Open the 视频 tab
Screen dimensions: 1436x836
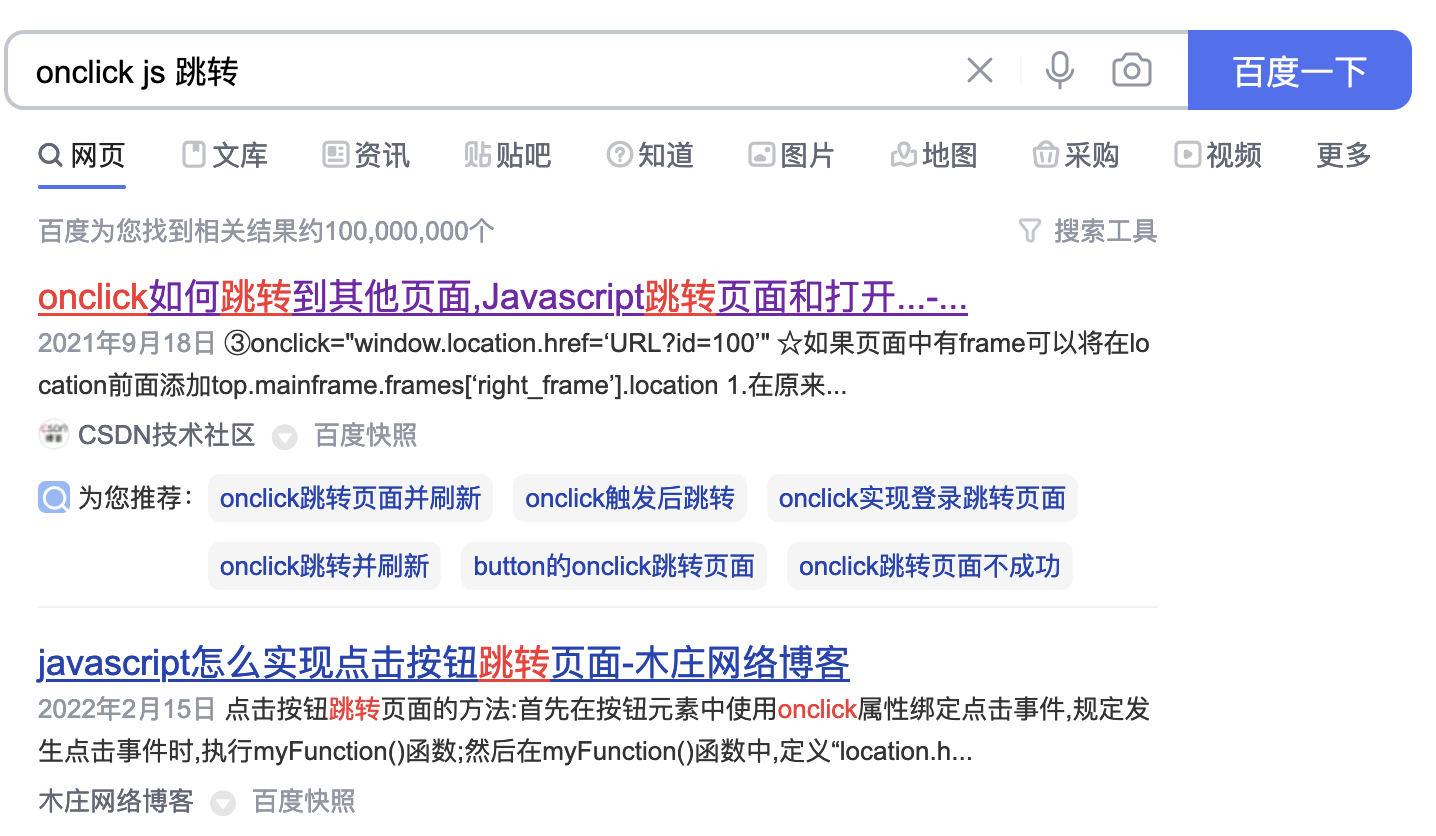point(1218,155)
